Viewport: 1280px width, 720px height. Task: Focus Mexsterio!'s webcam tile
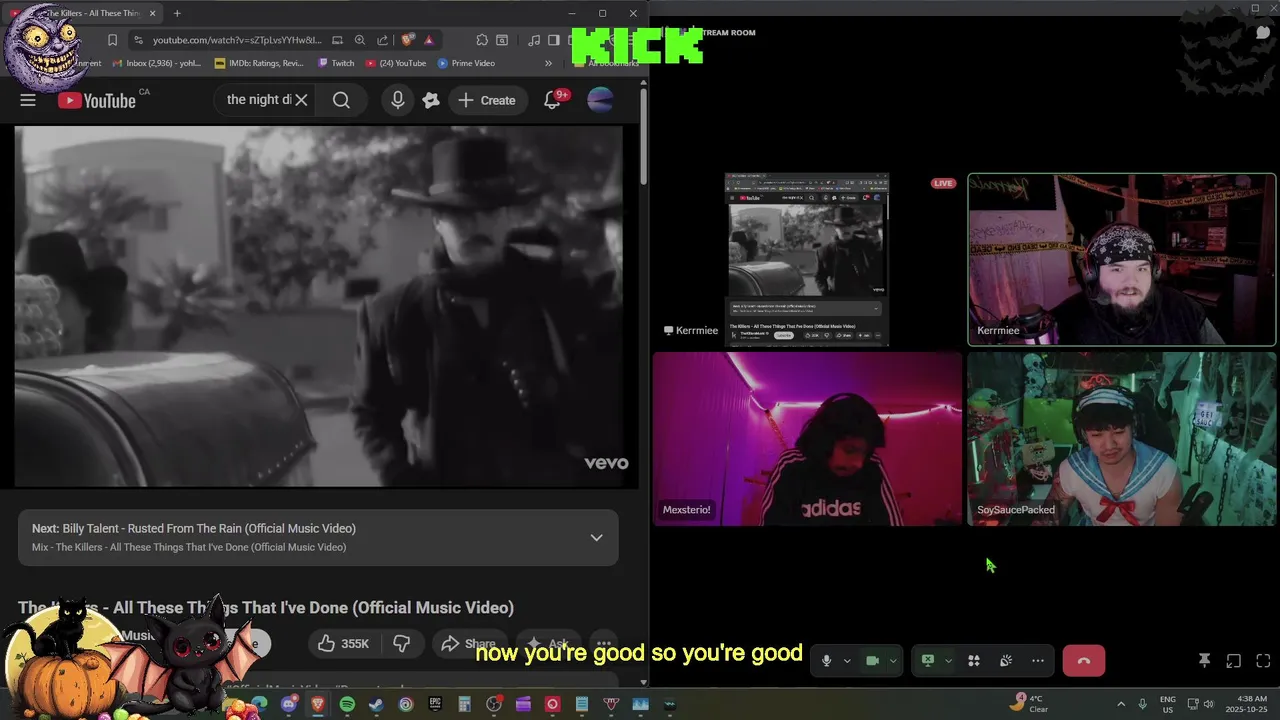click(807, 438)
